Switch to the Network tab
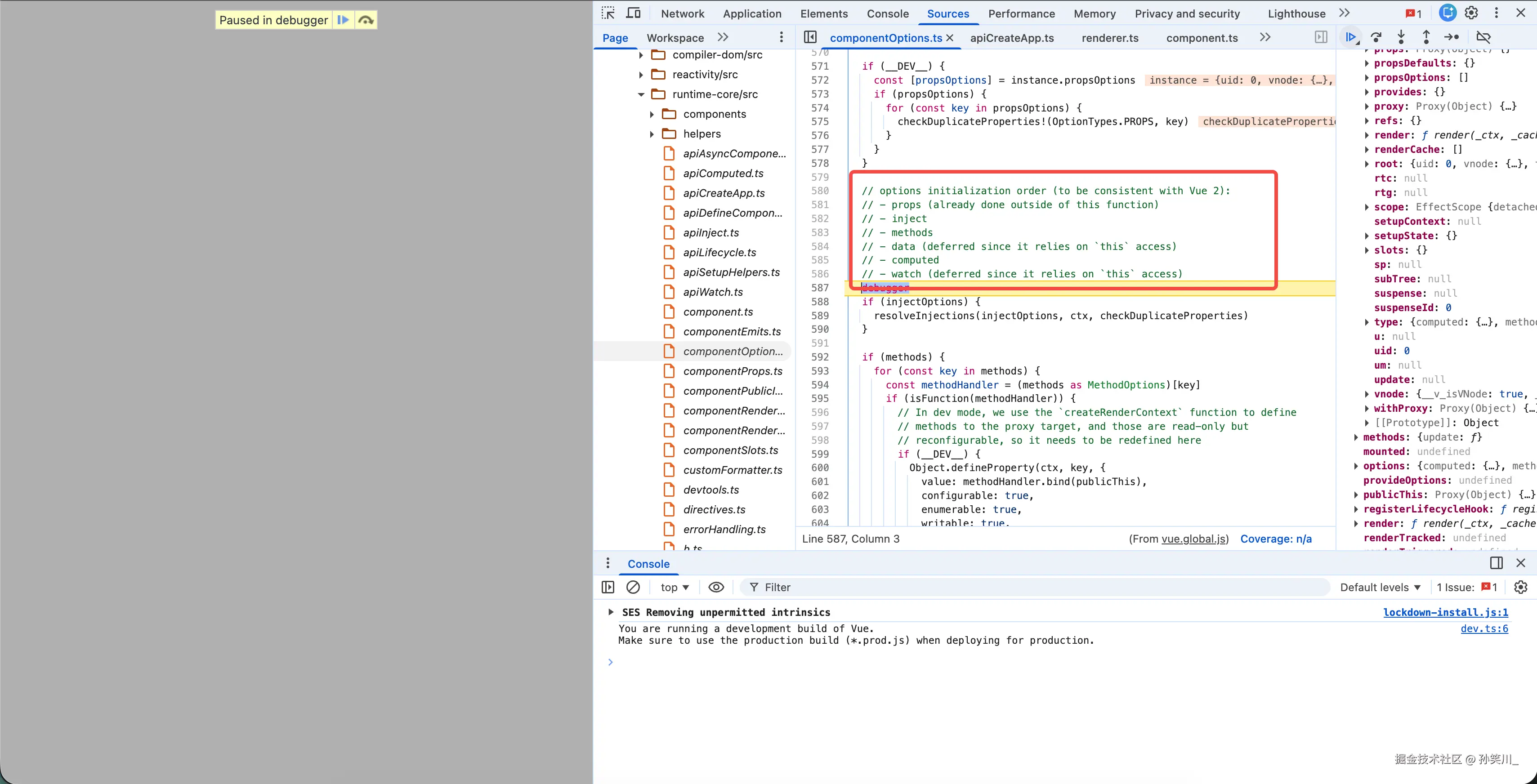The height and width of the screenshot is (784, 1537). 682,13
